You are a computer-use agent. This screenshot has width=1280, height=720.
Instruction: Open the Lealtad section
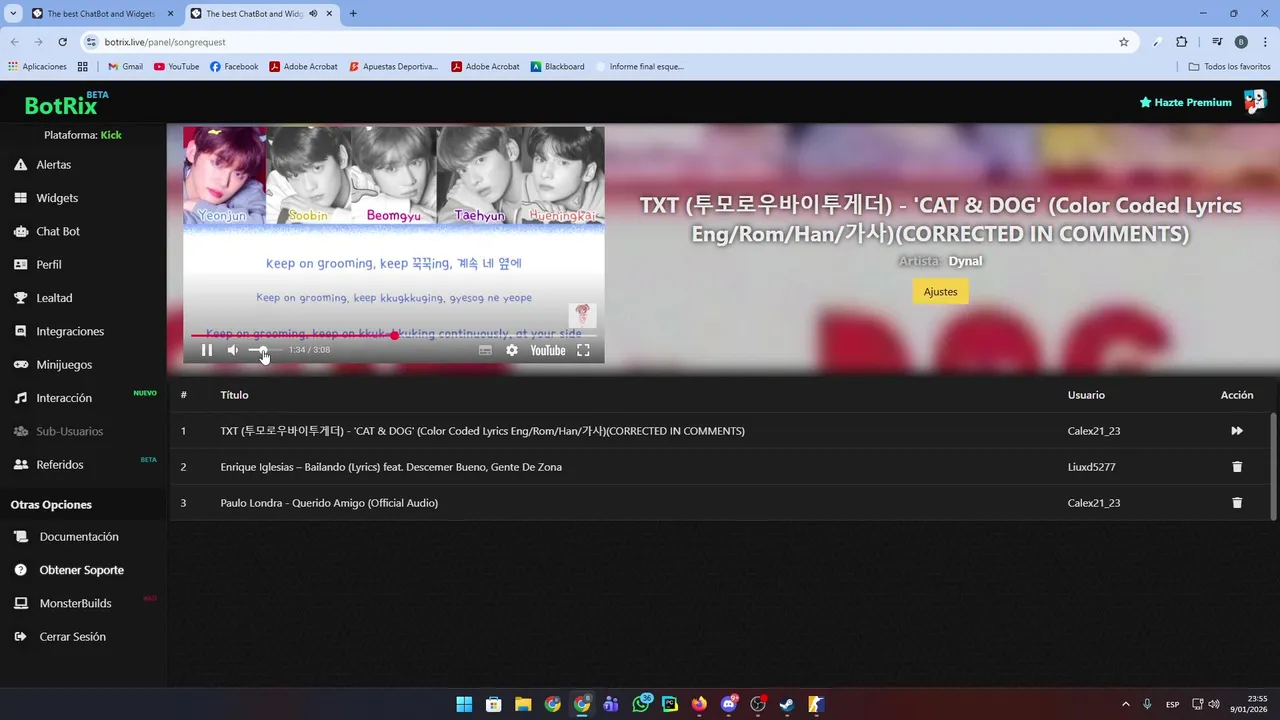tap(54, 298)
